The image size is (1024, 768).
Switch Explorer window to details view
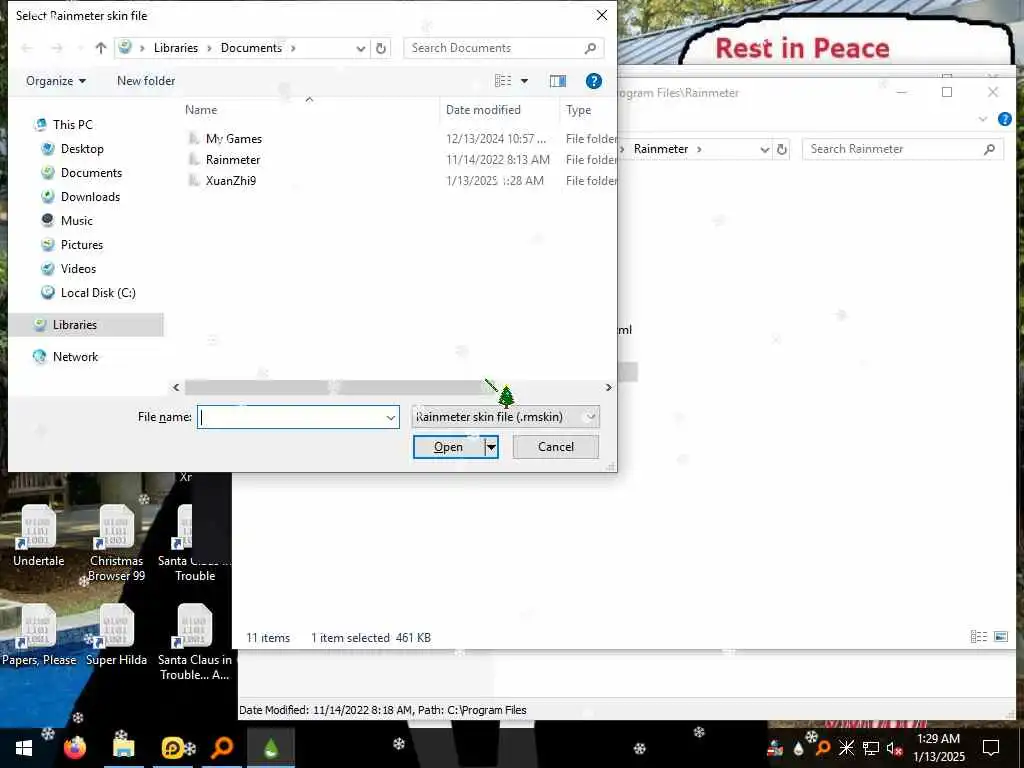point(978,636)
